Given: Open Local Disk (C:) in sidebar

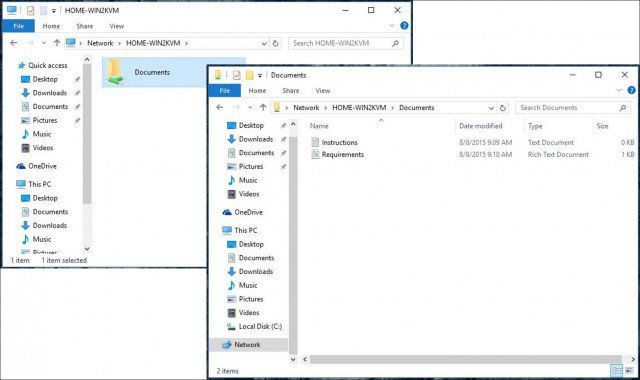Looking at the screenshot, I should (x=260, y=327).
